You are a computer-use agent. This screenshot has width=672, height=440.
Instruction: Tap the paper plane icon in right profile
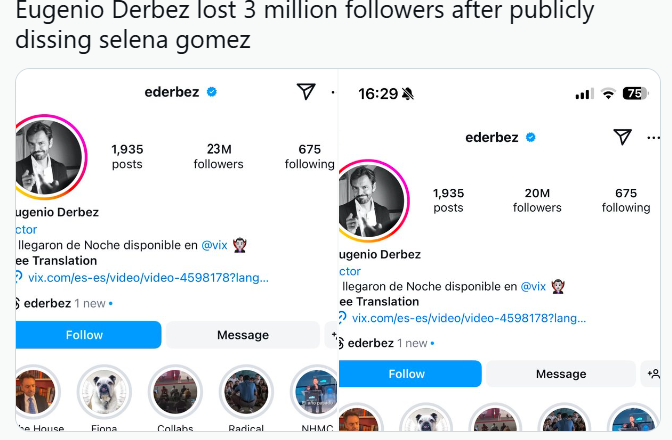(x=623, y=137)
